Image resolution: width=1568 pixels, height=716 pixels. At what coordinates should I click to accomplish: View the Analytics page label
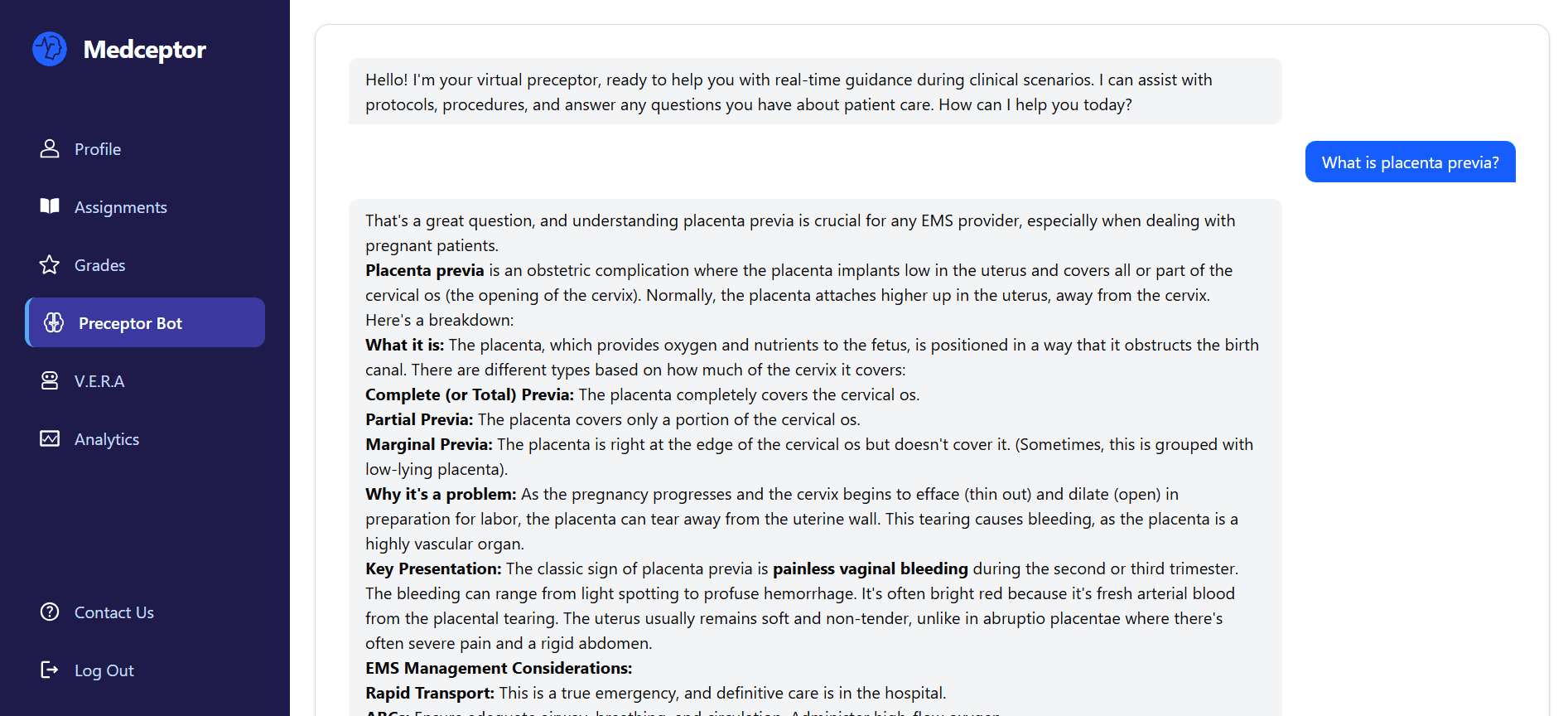click(x=107, y=440)
